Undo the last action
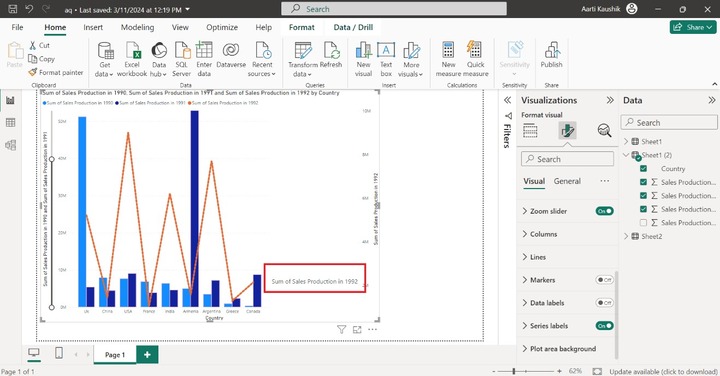720x376 pixels. (x=29, y=9)
